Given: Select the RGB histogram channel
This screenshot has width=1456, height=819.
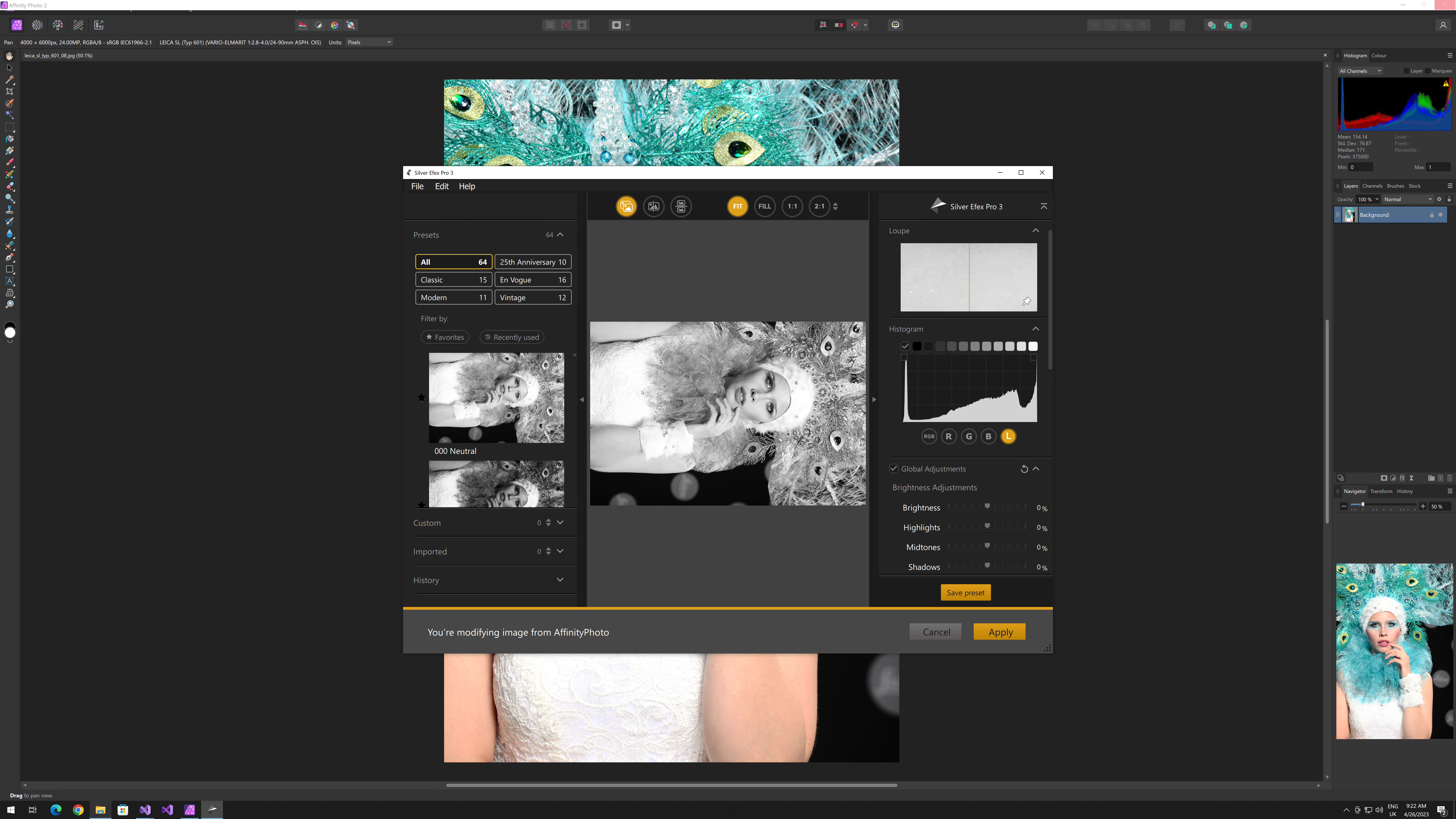Looking at the screenshot, I should [929, 436].
